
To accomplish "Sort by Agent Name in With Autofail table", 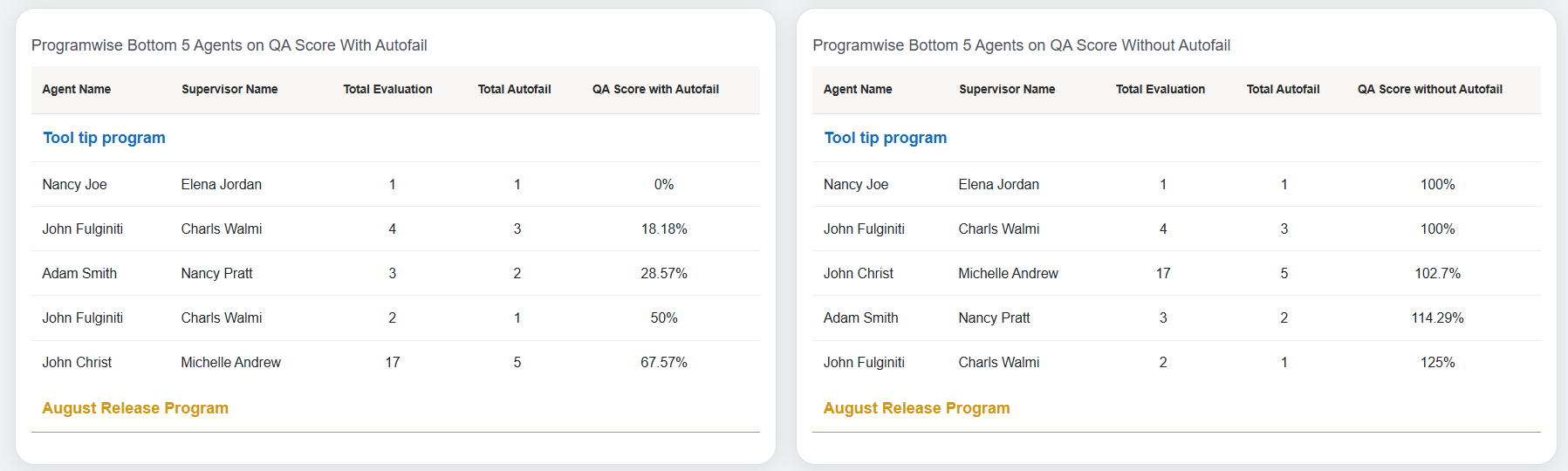I will (x=77, y=89).
